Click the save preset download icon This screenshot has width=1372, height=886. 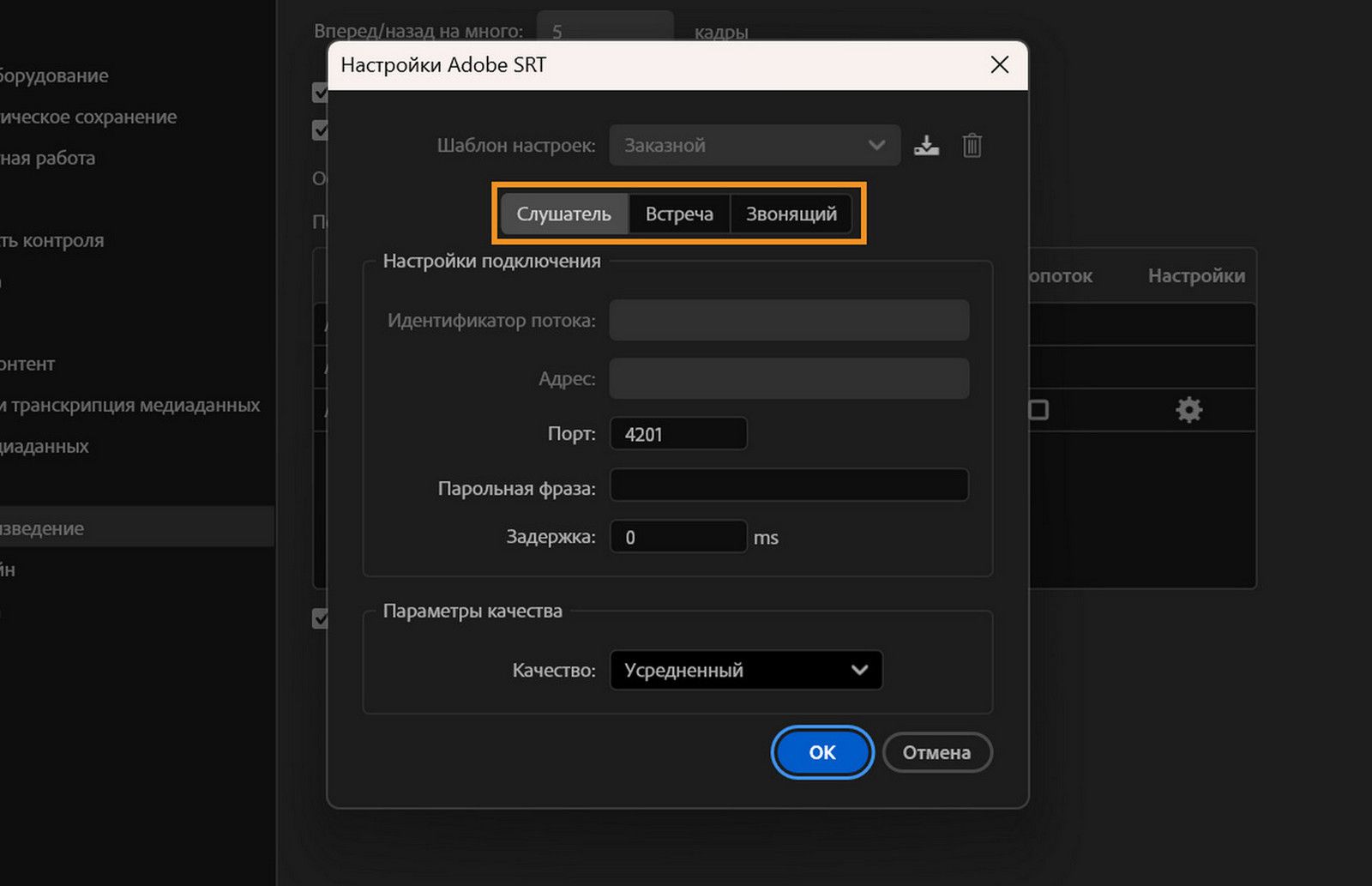click(926, 146)
